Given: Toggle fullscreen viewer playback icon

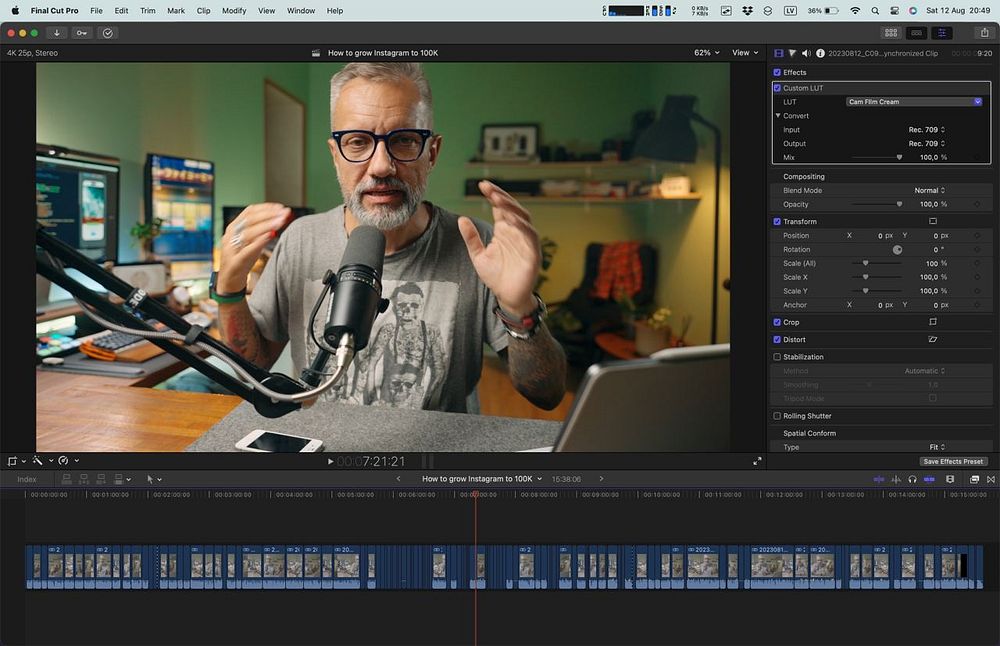Looking at the screenshot, I should pos(757,461).
